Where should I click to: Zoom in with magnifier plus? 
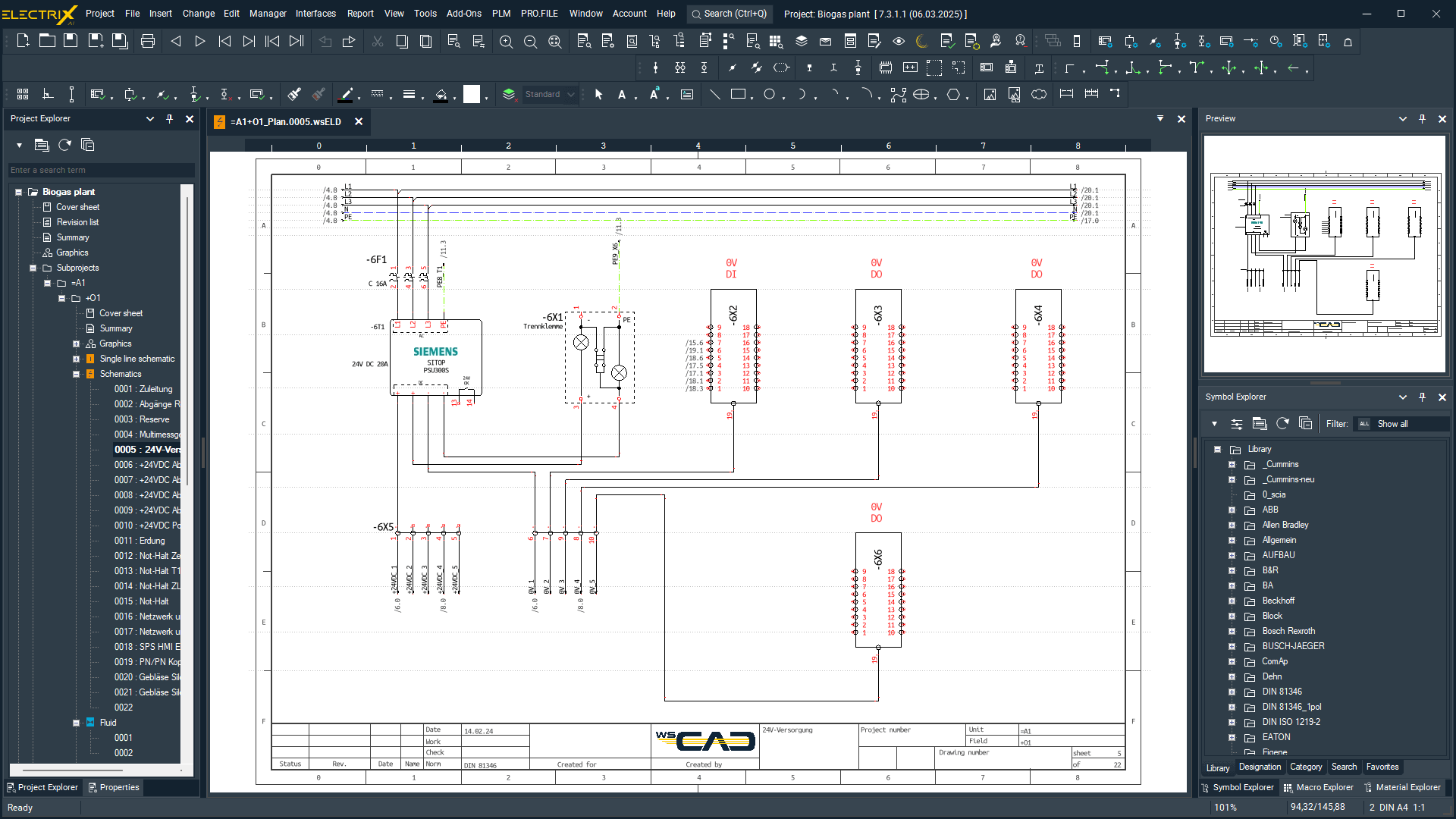[x=506, y=41]
